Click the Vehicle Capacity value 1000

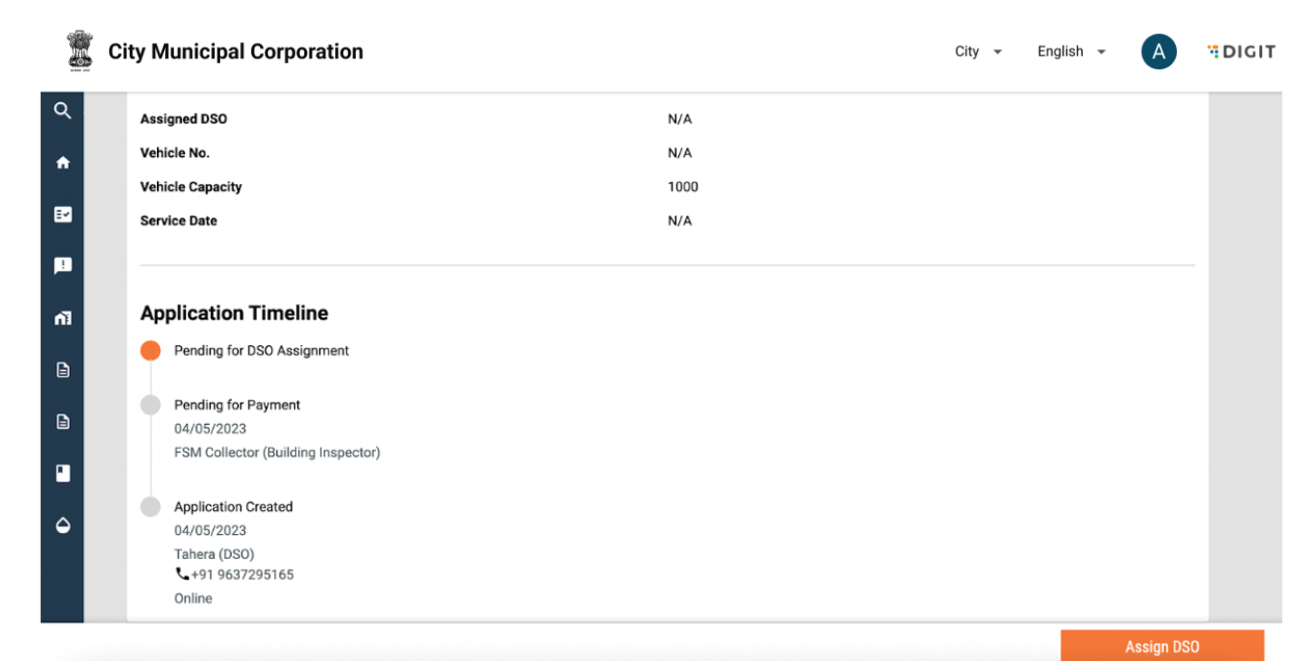[683, 187]
